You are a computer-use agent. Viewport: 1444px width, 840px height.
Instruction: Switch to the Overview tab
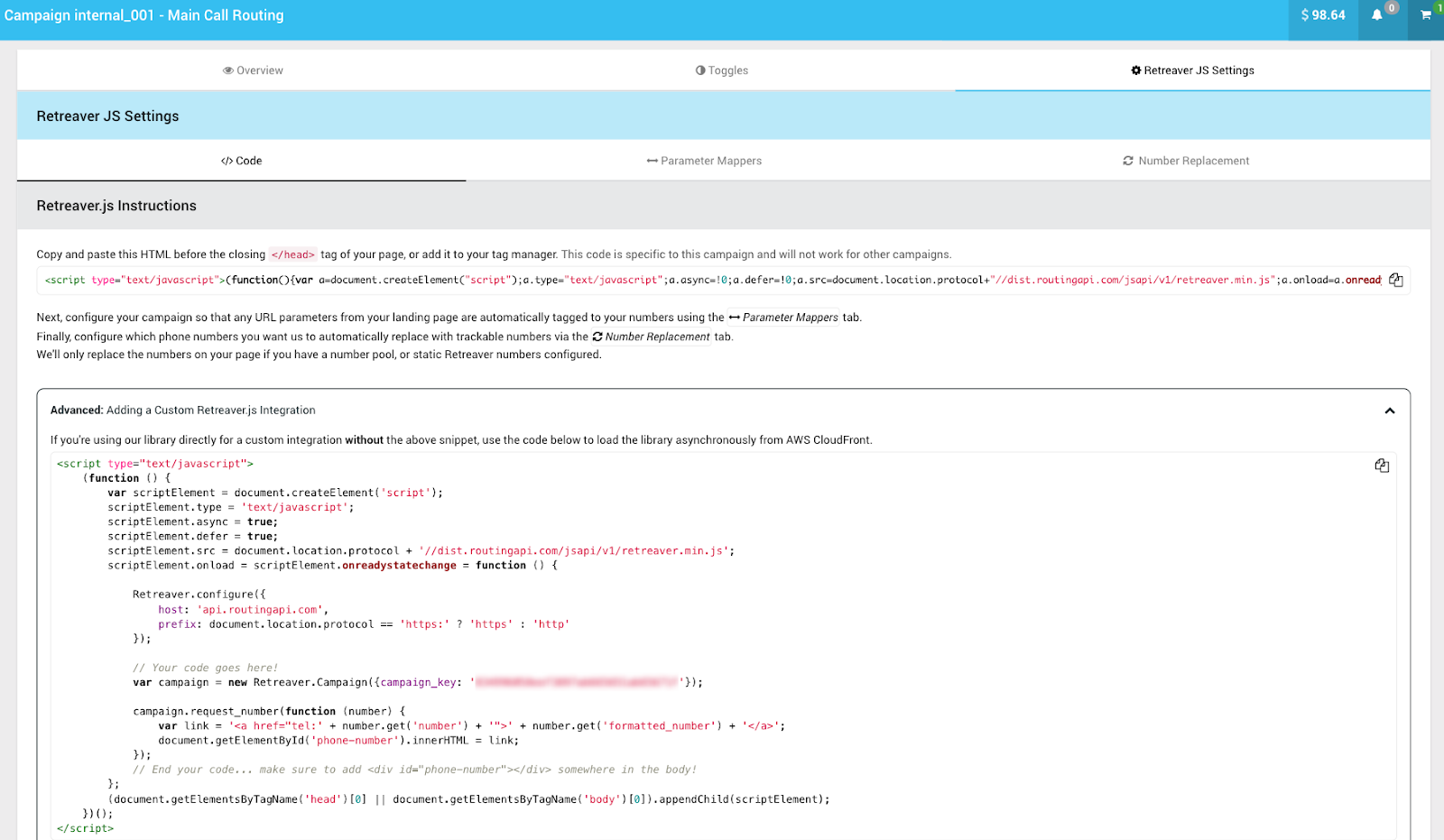[x=253, y=70]
